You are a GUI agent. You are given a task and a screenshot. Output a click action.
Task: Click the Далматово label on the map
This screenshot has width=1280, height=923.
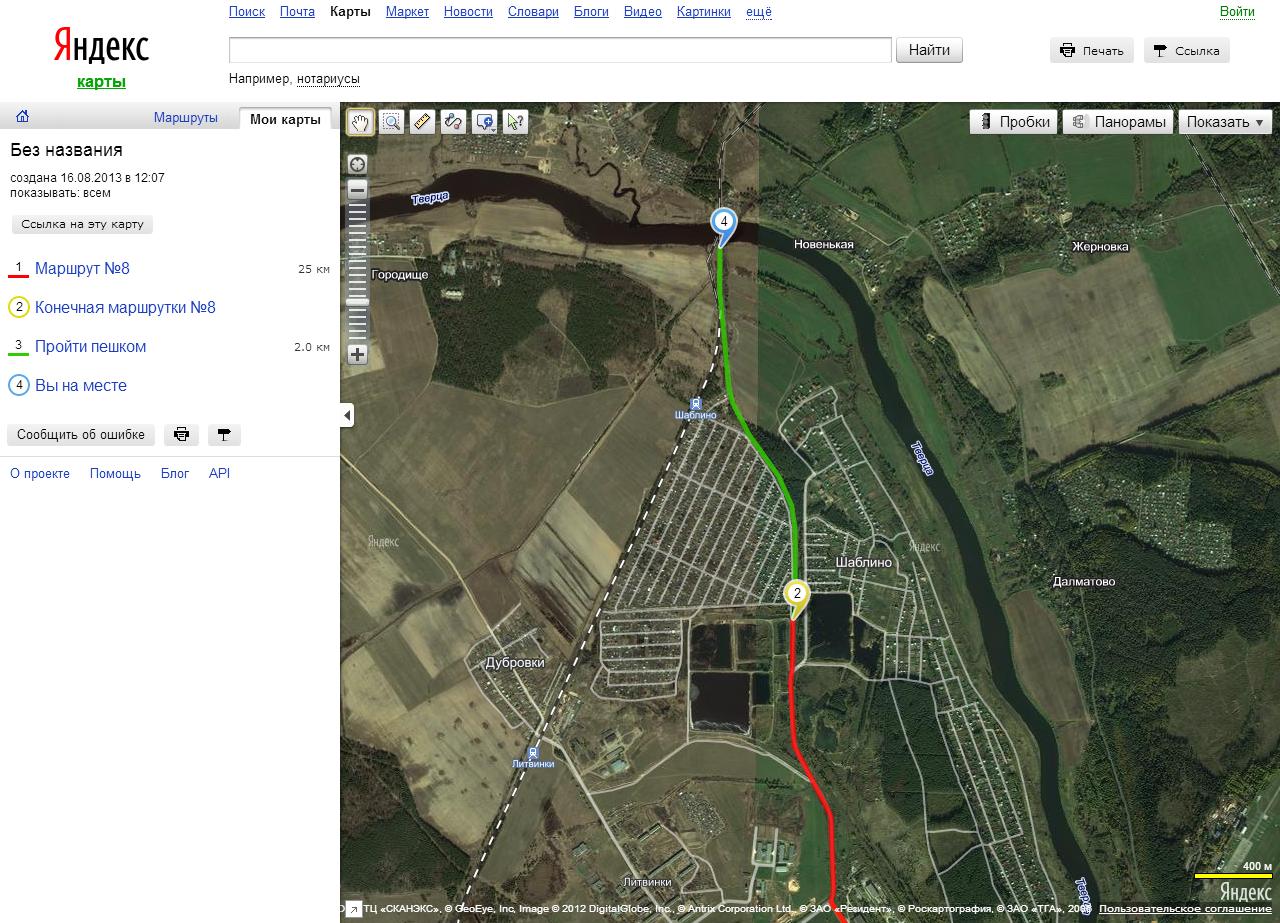pos(1084,581)
